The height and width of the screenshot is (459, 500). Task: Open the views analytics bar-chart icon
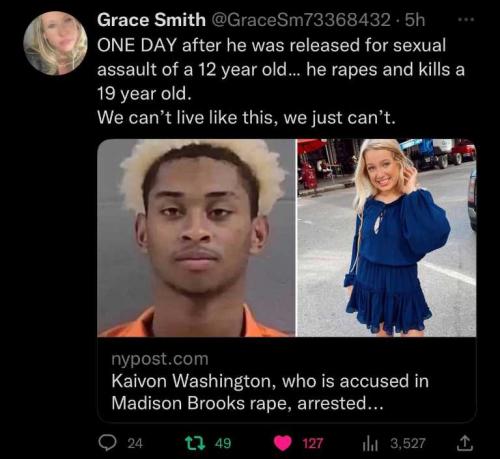[370, 444]
